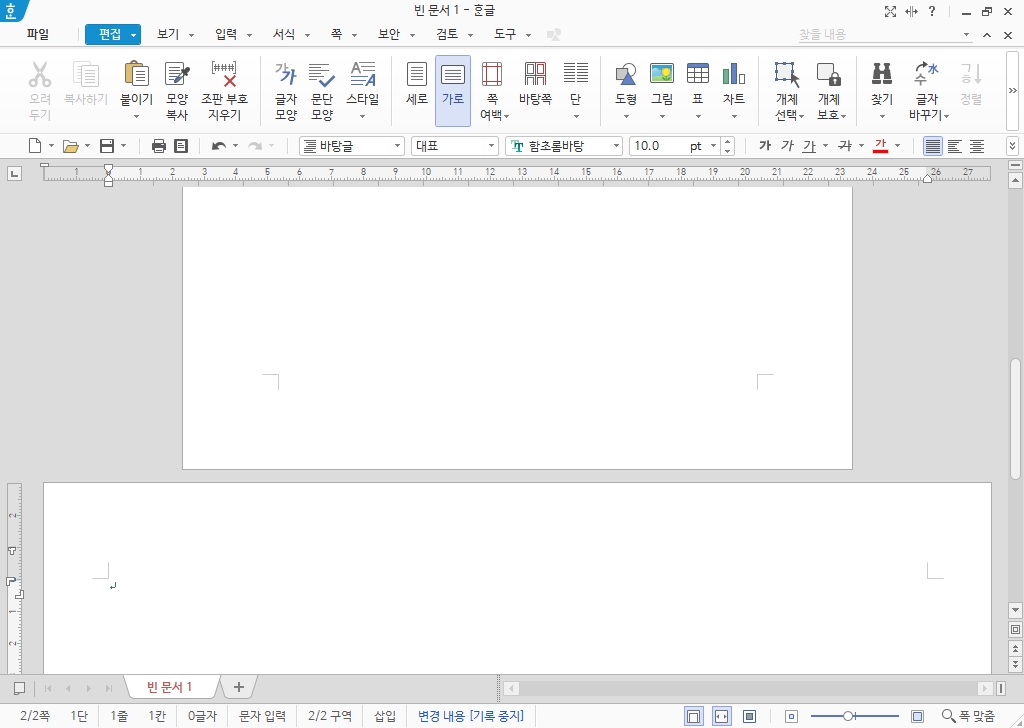Toggle underline 가 formatting
Screen dimensions: 1024x728
point(810,146)
